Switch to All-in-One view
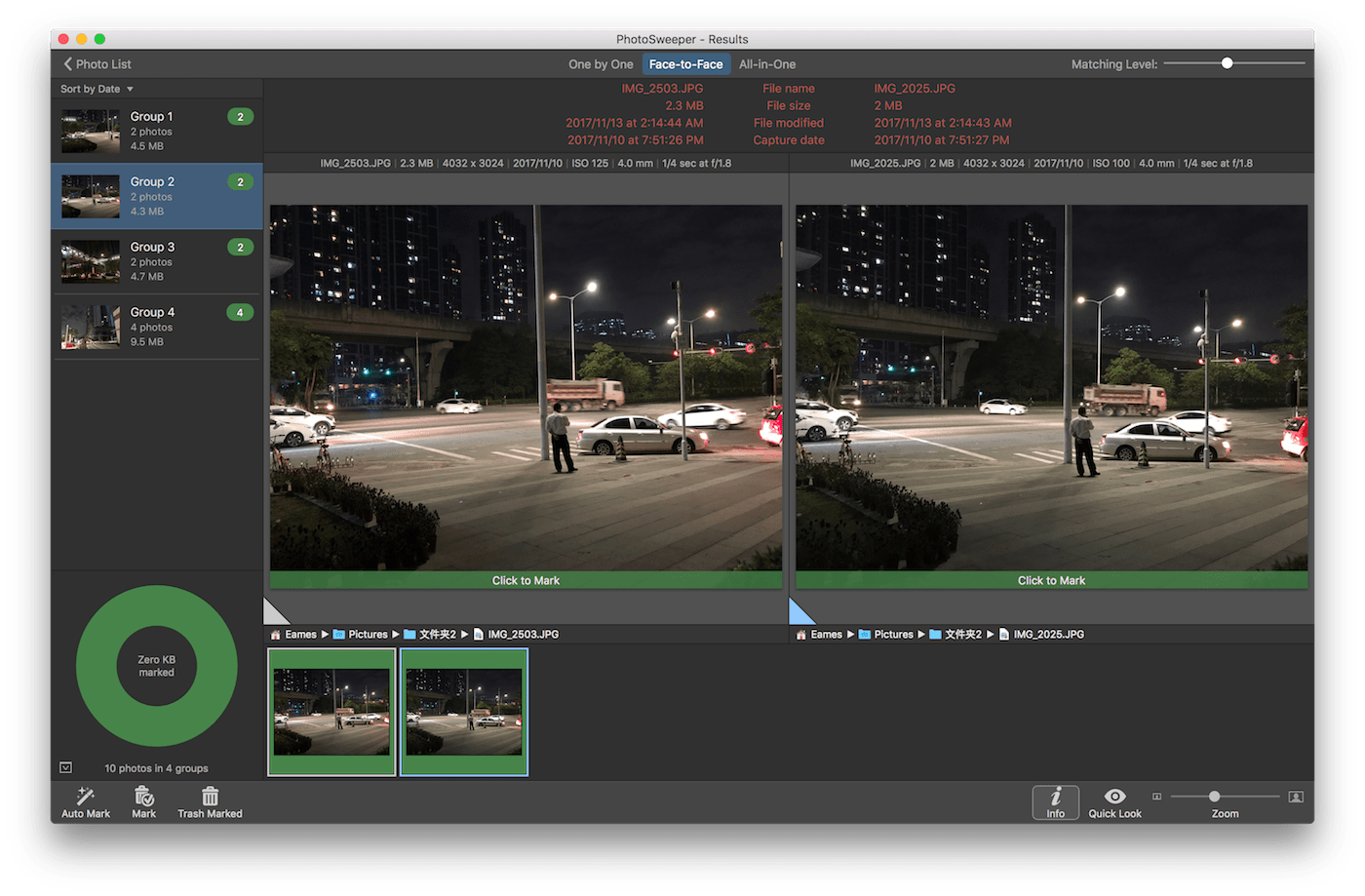 click(x=767, y=64)
